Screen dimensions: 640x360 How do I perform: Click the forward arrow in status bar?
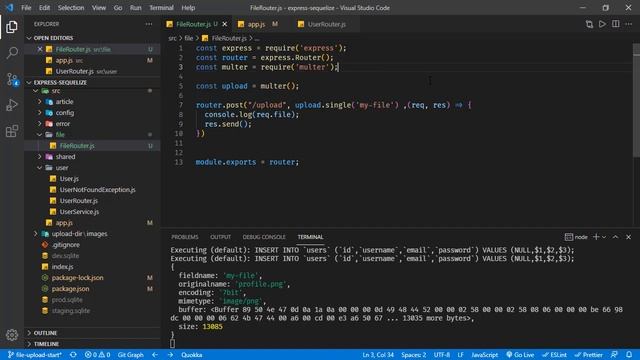170,355
